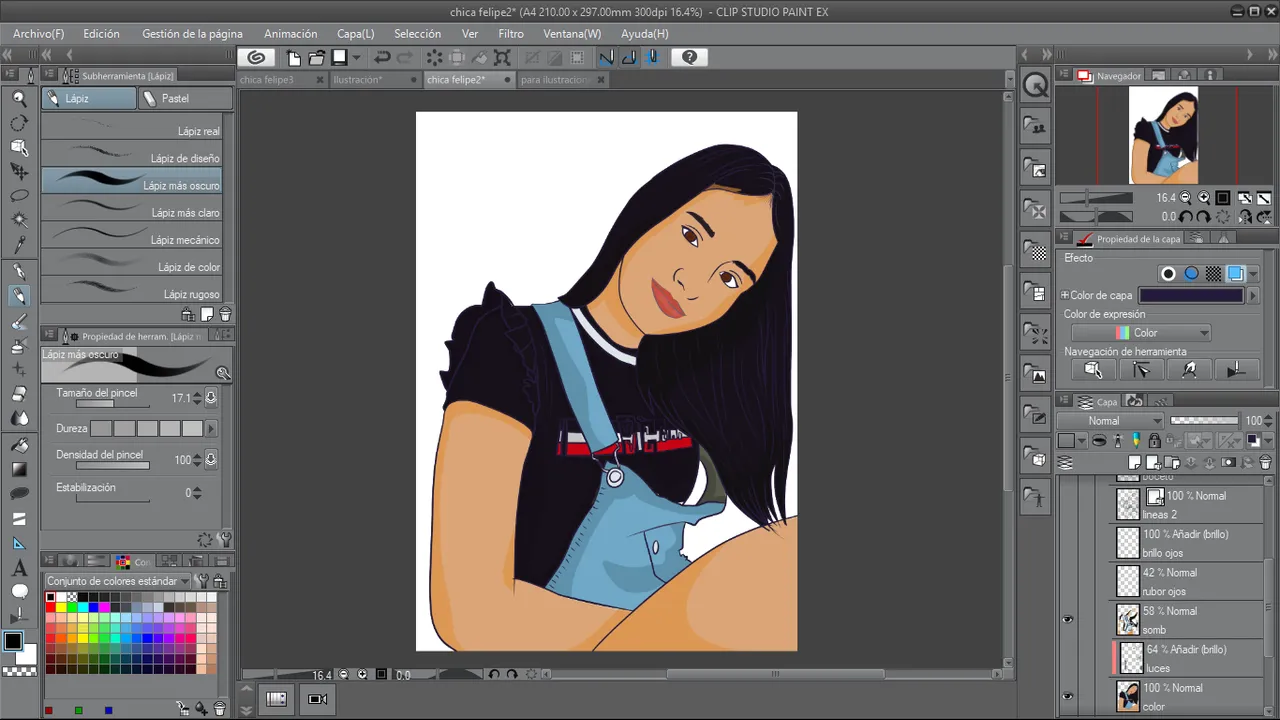Adjust Estabilización stepper arrows
1280x720 pixels.
197,493
